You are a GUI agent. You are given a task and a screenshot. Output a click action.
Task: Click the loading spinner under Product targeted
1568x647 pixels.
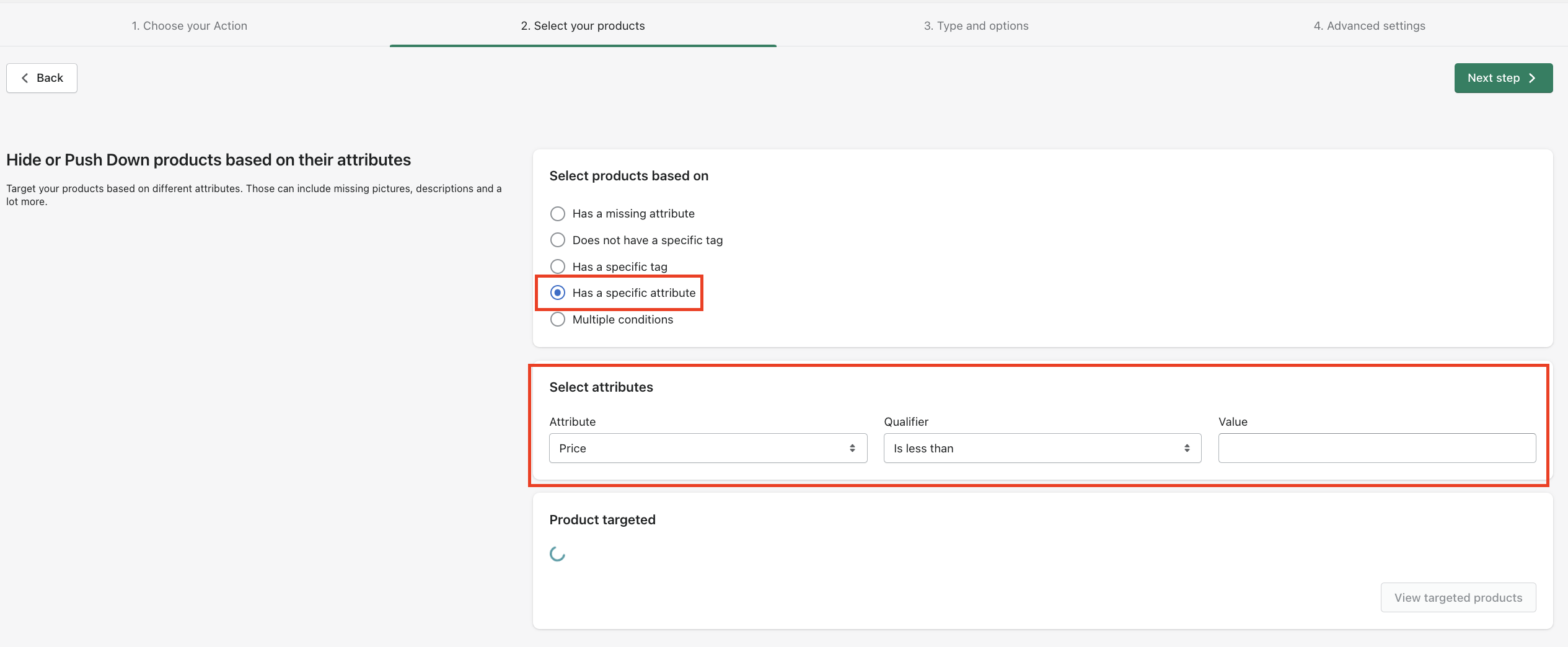(557, 554)
